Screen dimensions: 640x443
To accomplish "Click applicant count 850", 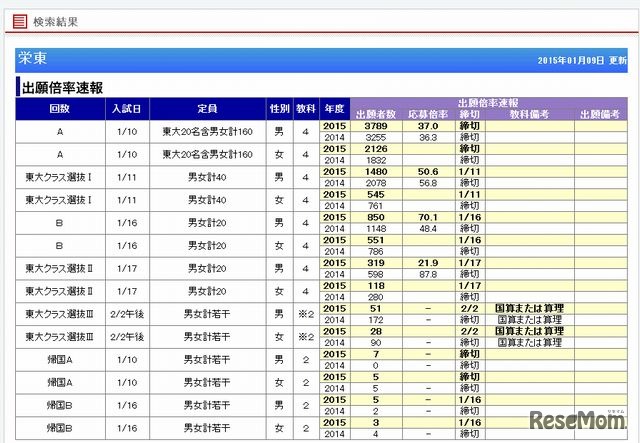I will (376, 218).
